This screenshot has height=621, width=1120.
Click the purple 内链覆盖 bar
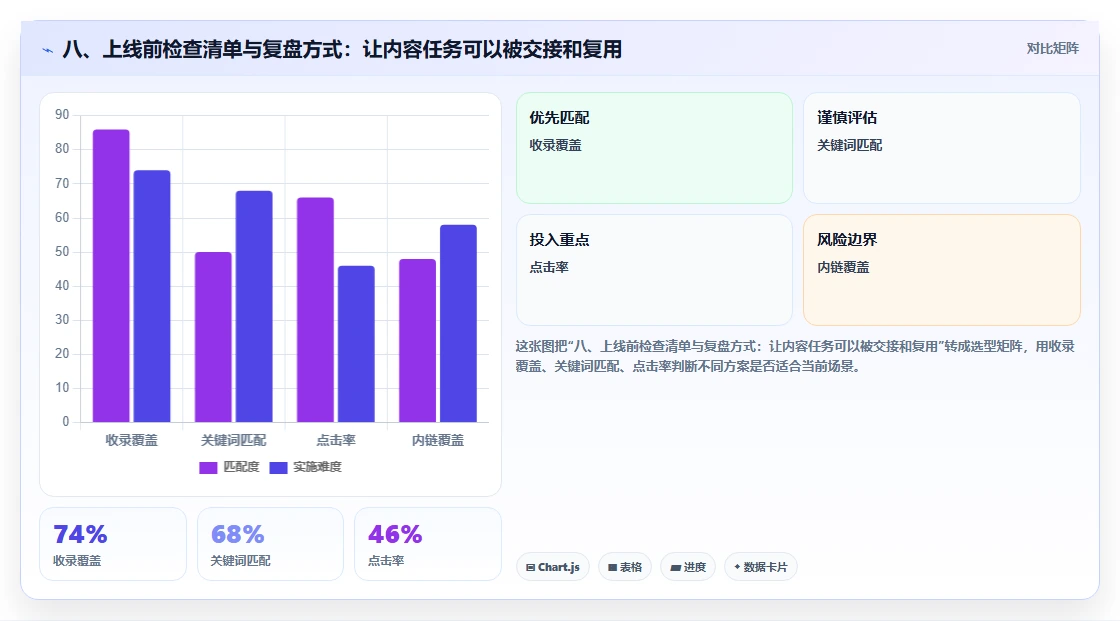[418, 340]
